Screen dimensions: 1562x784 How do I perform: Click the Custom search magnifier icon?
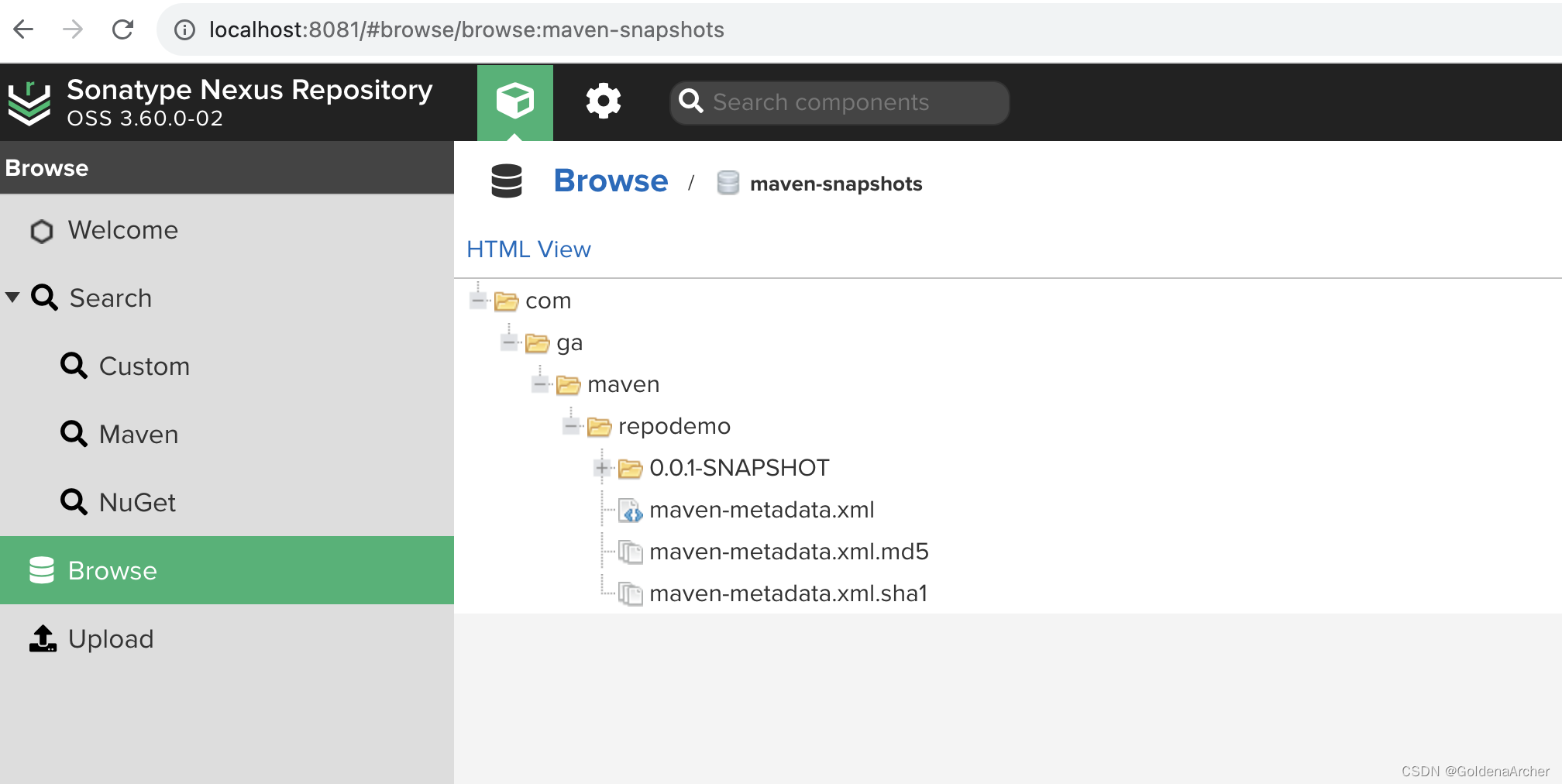pyautogui.click(x=74, y=366)
